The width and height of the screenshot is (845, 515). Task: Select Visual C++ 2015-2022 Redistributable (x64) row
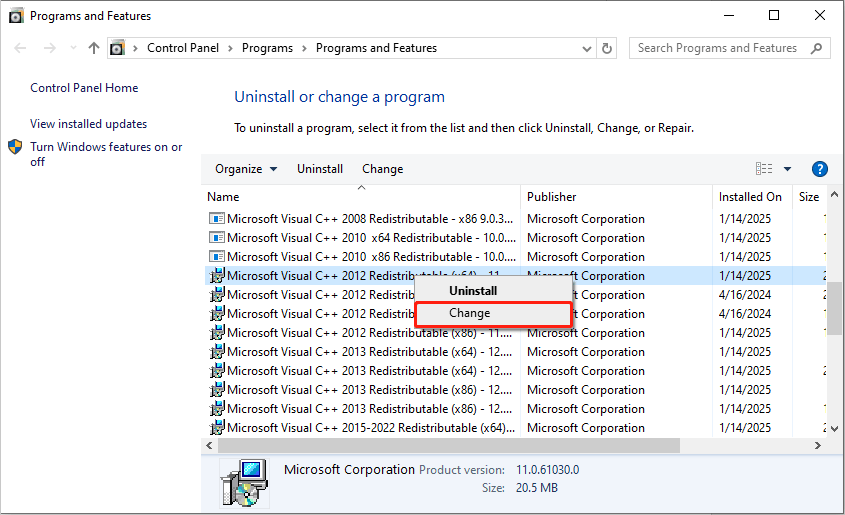coord(516,428)
